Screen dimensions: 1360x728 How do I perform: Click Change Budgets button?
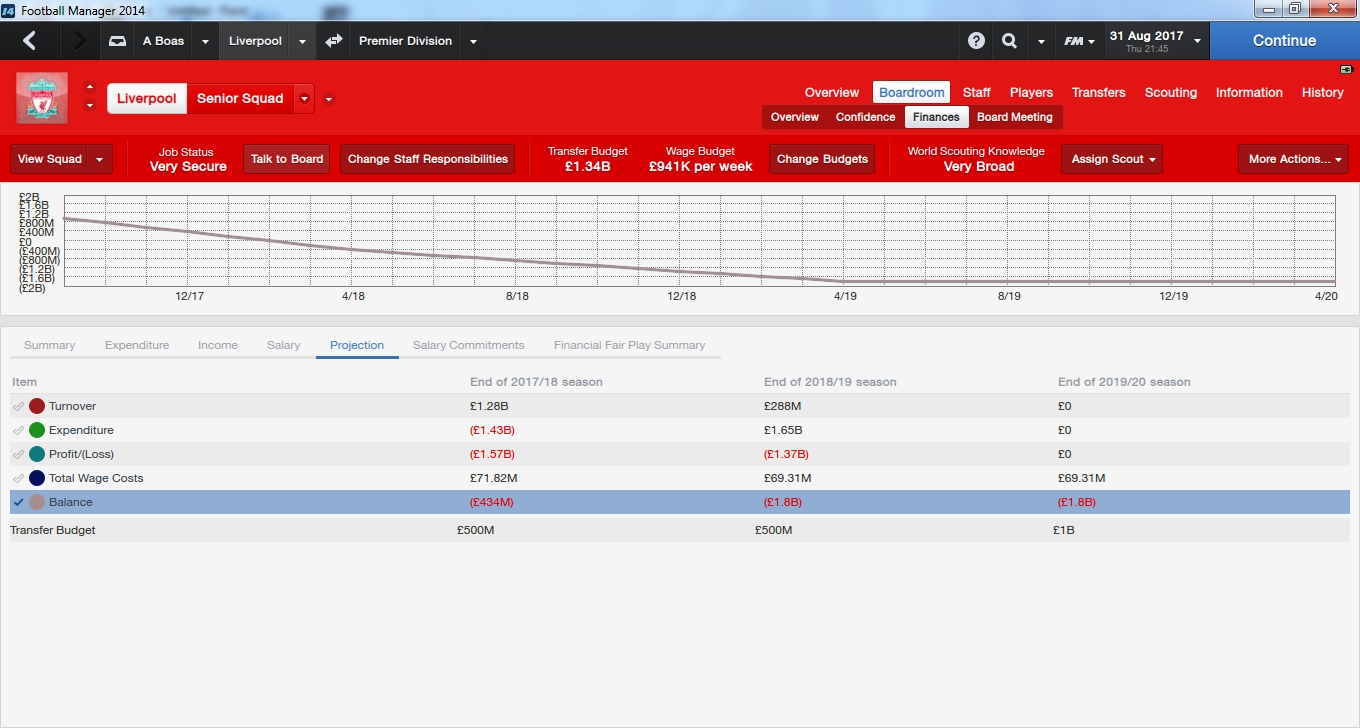pos(823,159)
